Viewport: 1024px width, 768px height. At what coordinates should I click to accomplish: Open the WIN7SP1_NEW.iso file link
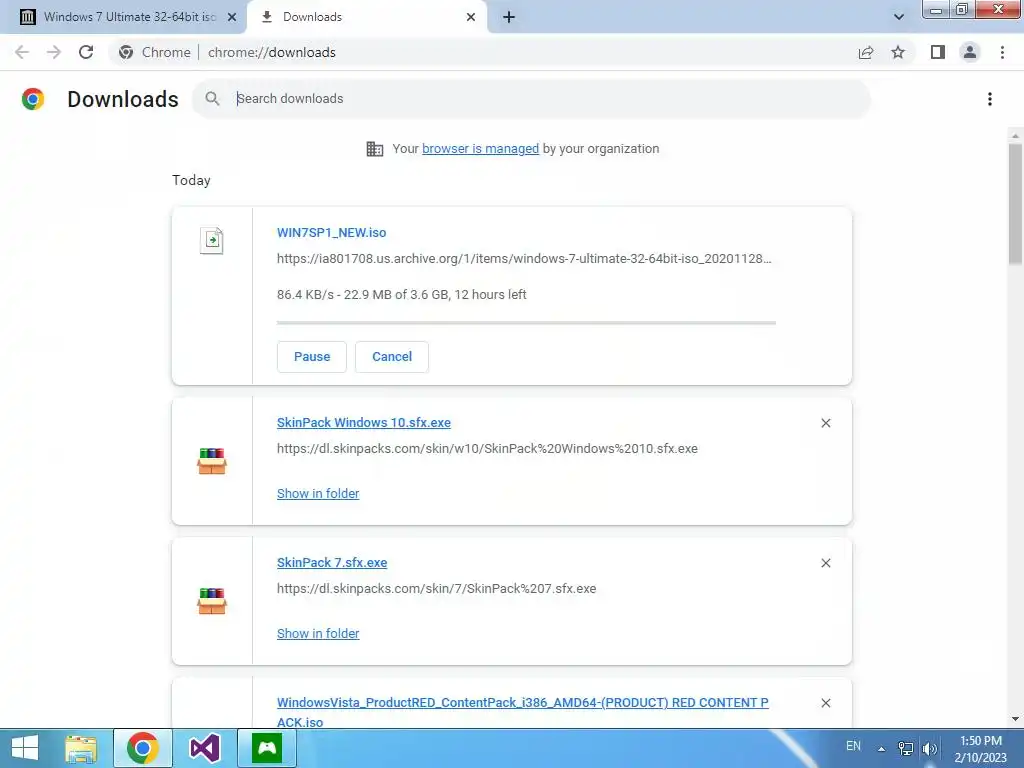click(332, 232)
